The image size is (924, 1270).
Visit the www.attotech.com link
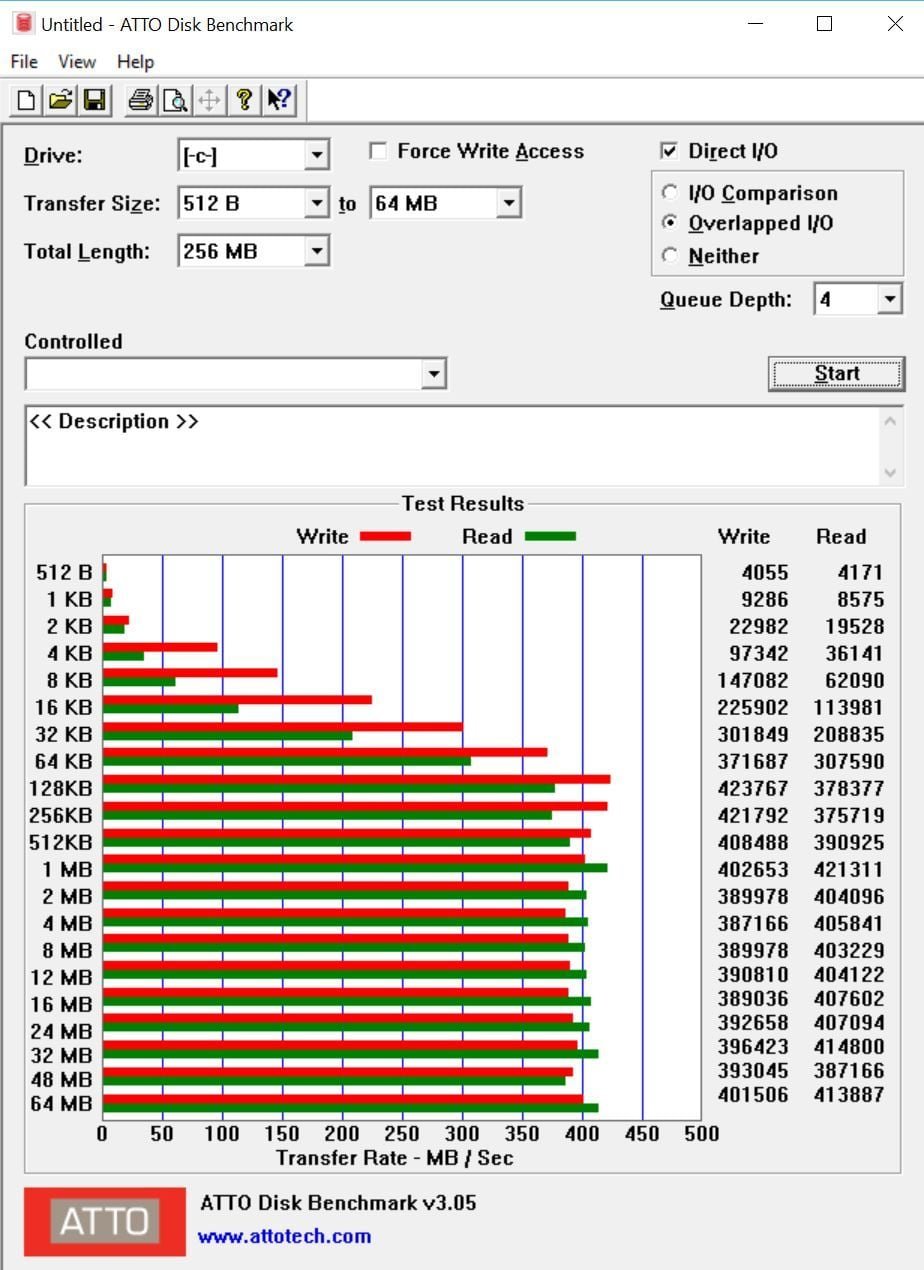pos(284,1236)
